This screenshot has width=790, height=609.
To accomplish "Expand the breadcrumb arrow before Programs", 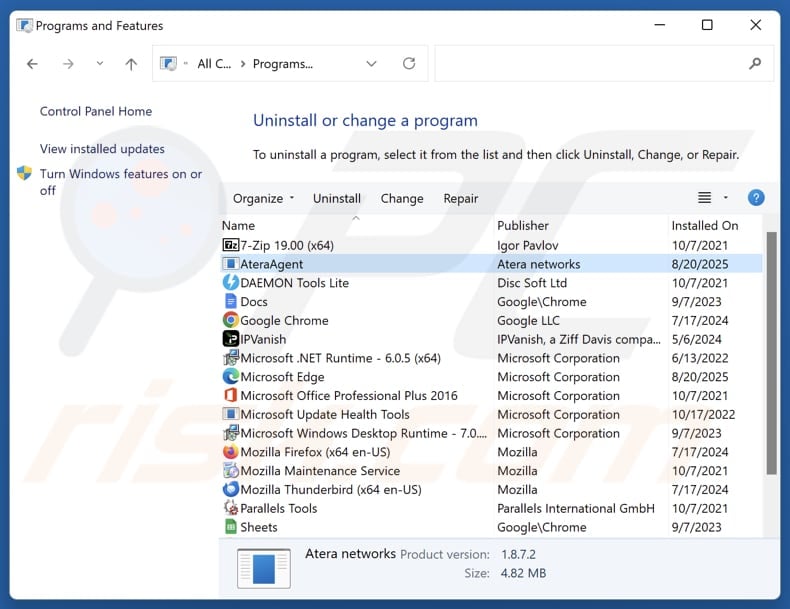I will click(x=243, y=63).
